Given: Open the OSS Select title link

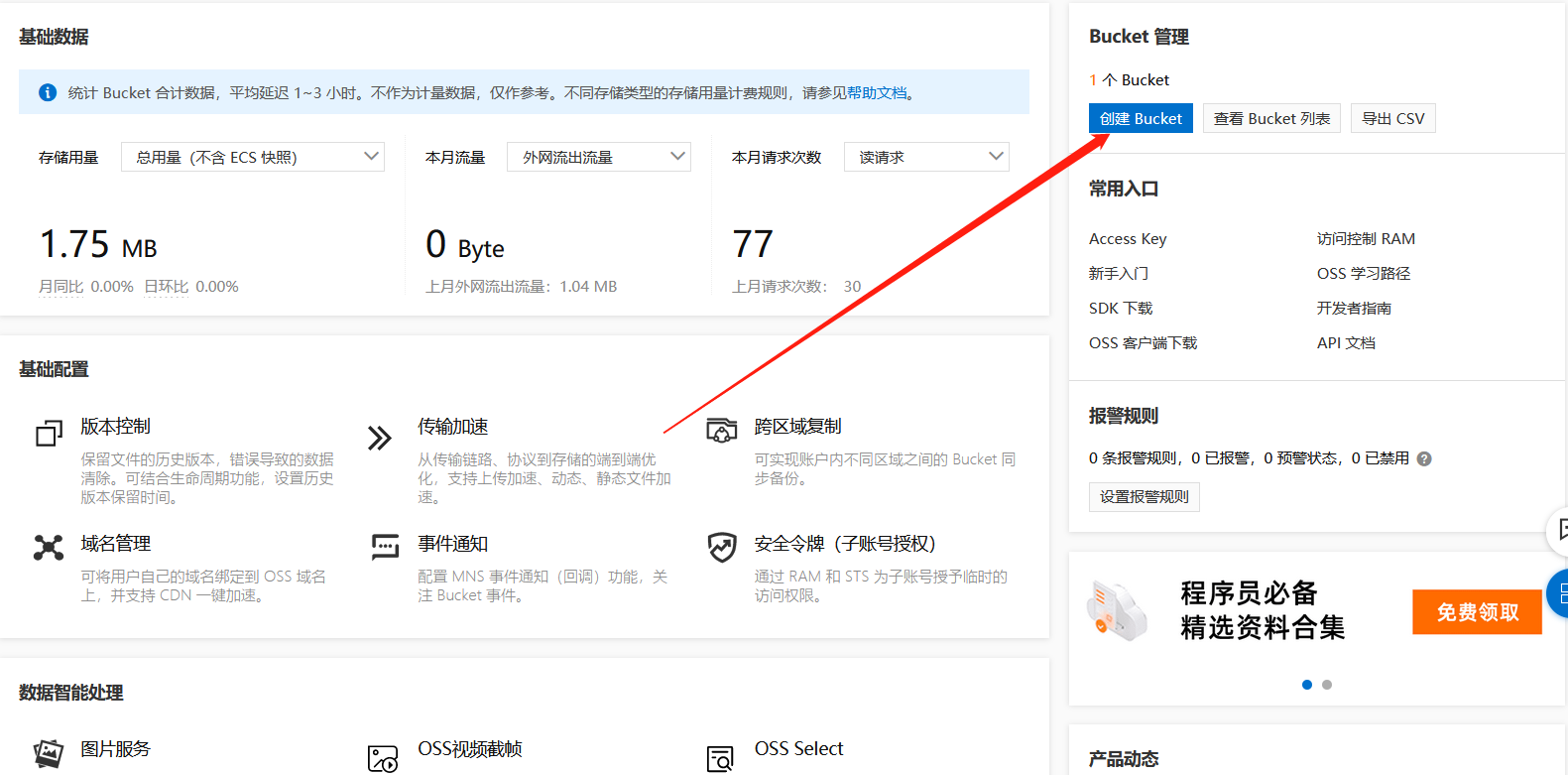Looking at the screenshot, I should point(798,749).
